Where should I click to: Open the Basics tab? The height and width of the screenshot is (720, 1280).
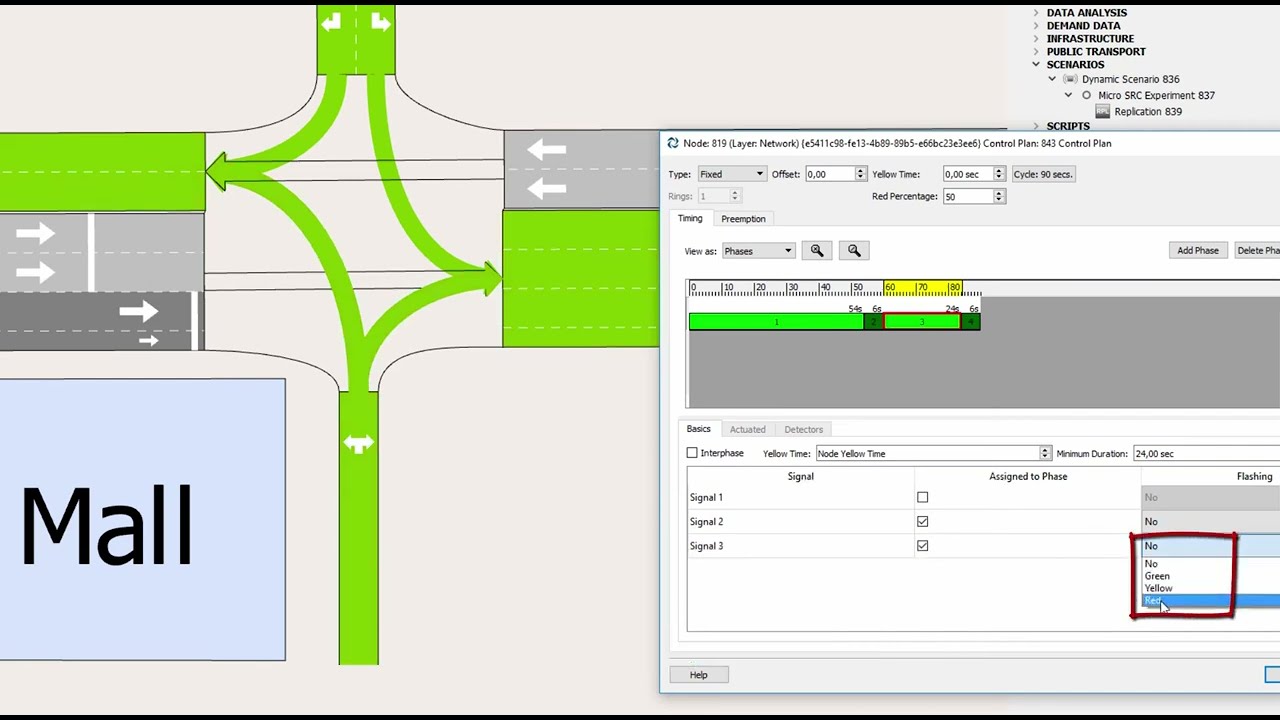698,429
